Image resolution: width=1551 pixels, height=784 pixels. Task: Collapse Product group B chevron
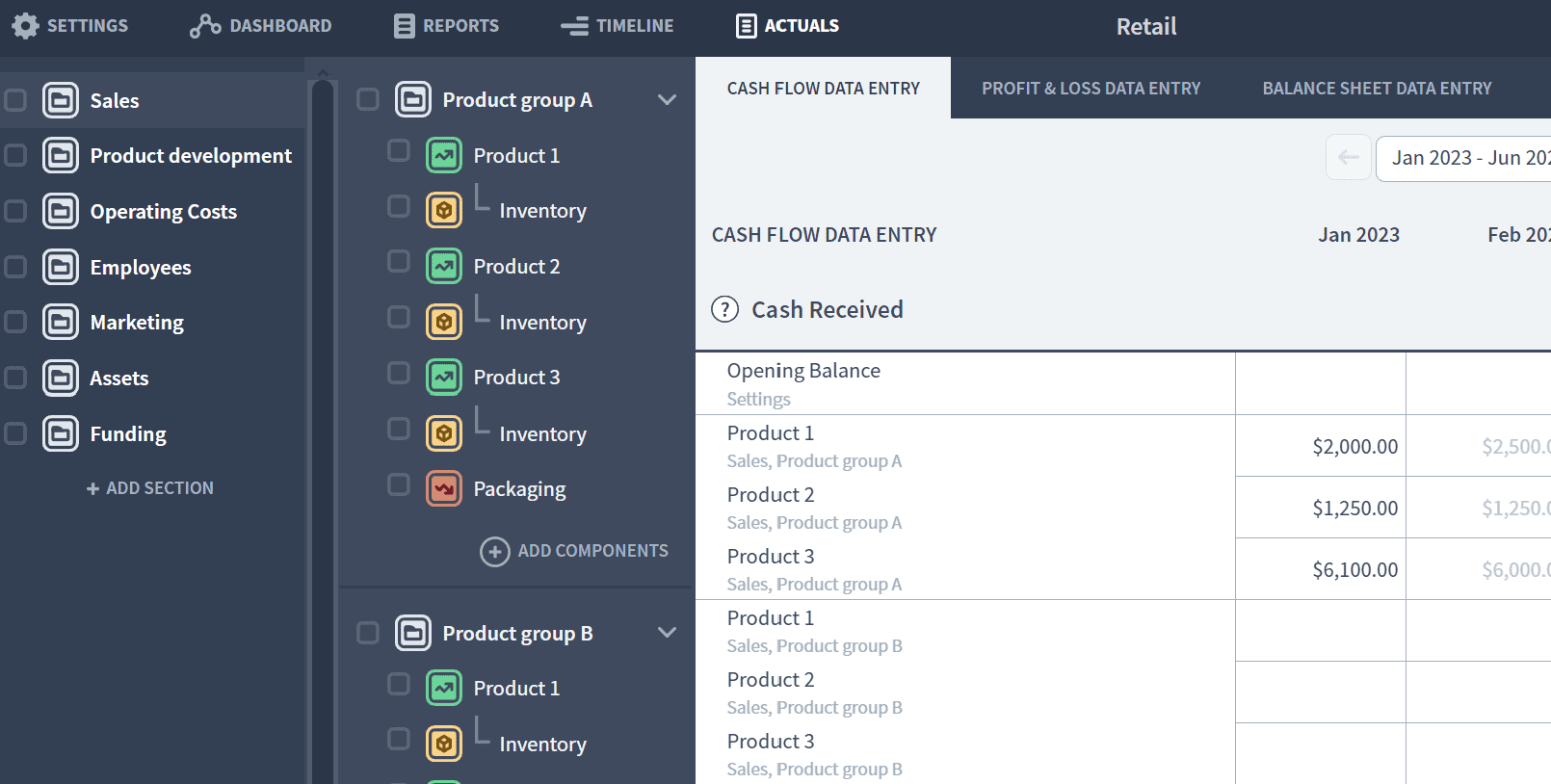[667, 633]
